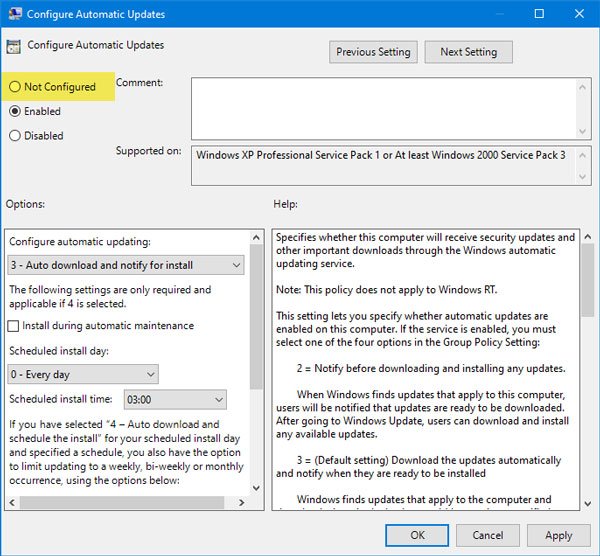Click the title bar policy icon
The width and height of the screenshot is (600, 556).
point(13,15)
